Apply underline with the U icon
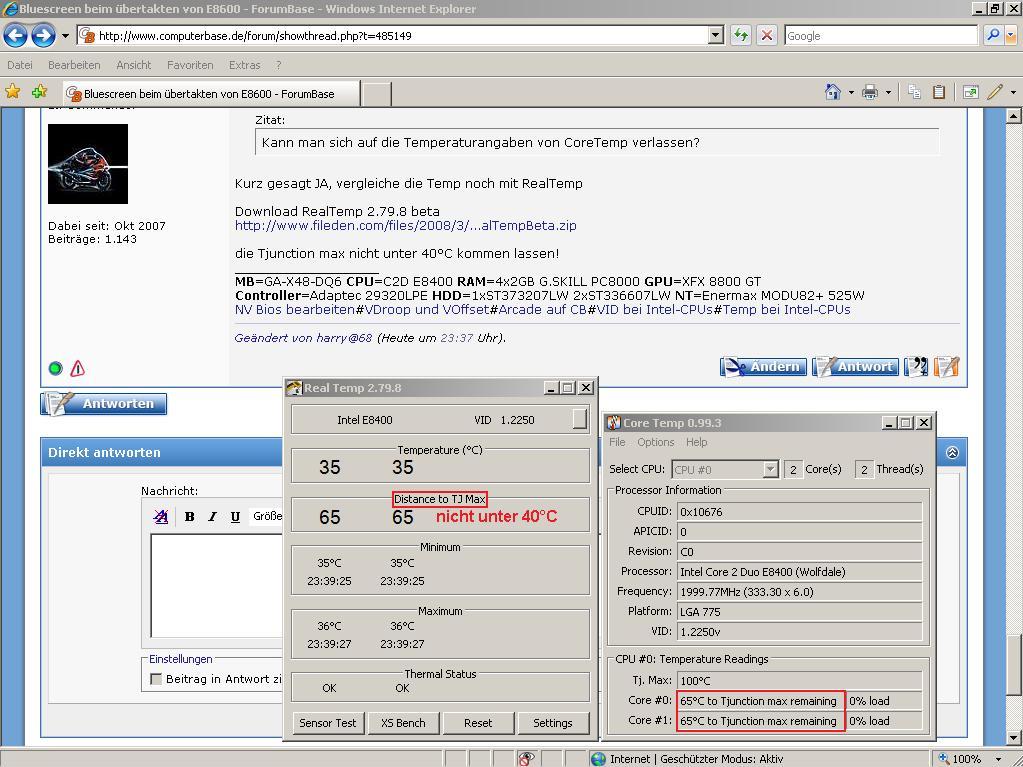This screenshot has width=1023, height=767. pyautogui.click(x=235, y=517)
